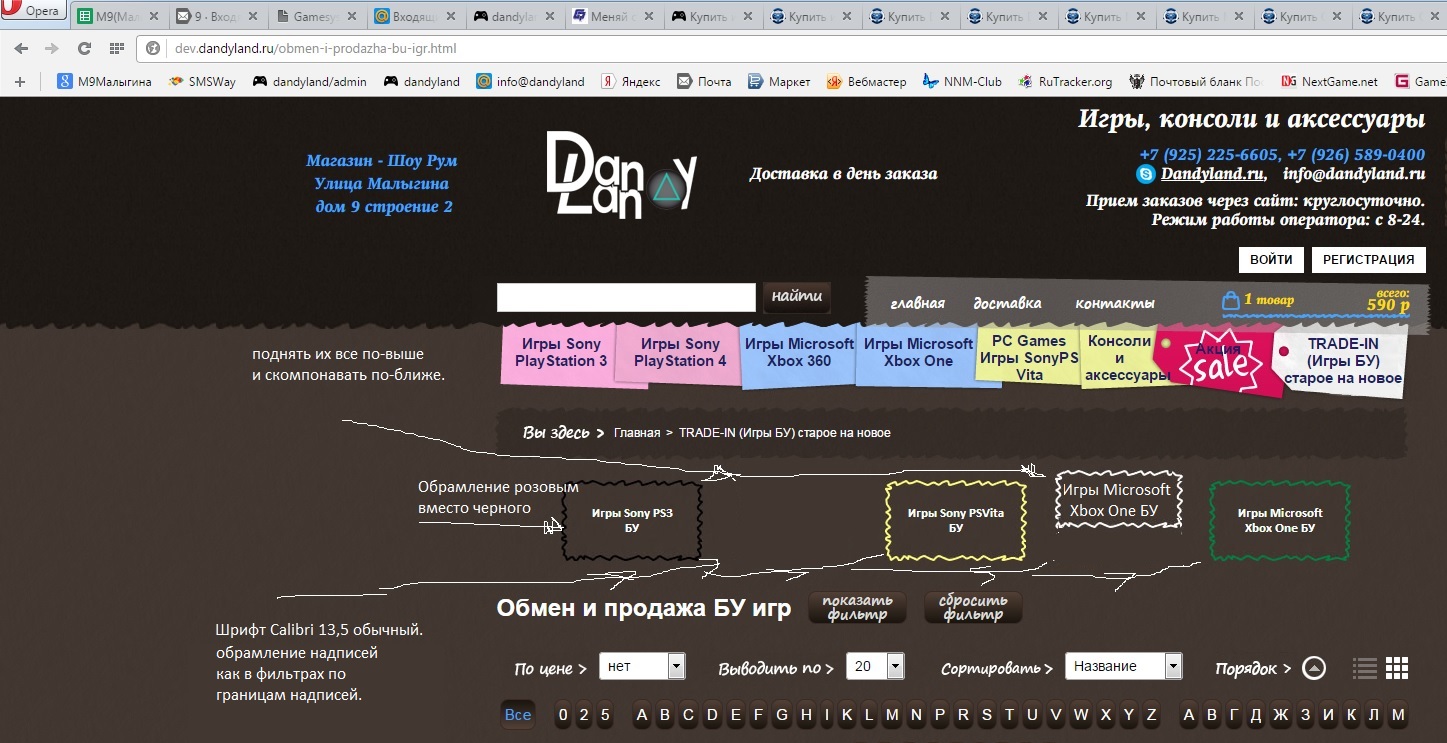Open Игры Microsoft Xbox 360 category
The image size is (1447, 743).
point(799,353)
